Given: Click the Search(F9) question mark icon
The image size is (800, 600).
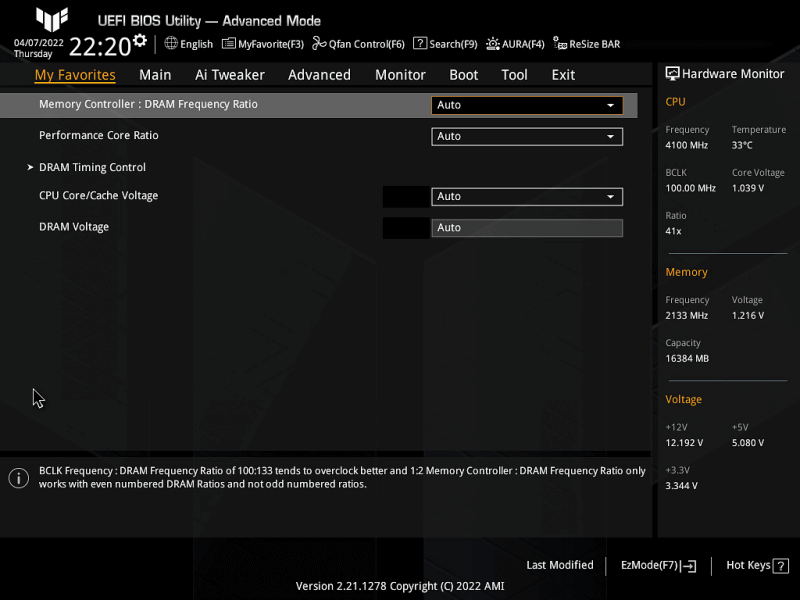Looking at the screenshot, I should (420, 43).
